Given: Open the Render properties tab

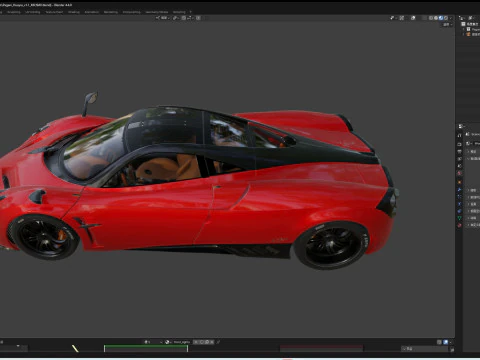Looking at the screenshot, I should 460,144.
